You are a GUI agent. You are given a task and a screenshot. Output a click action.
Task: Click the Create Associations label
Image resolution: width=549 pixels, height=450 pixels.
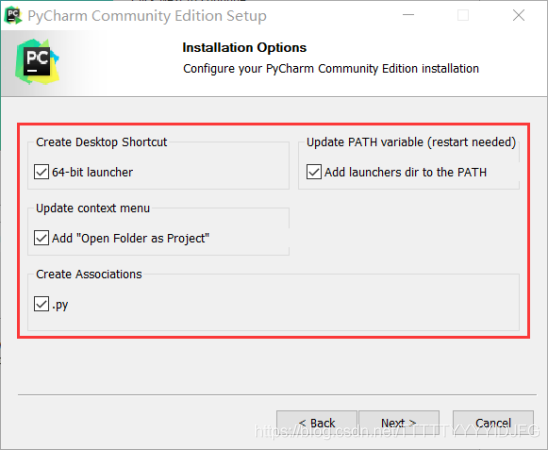click(89, 274)
